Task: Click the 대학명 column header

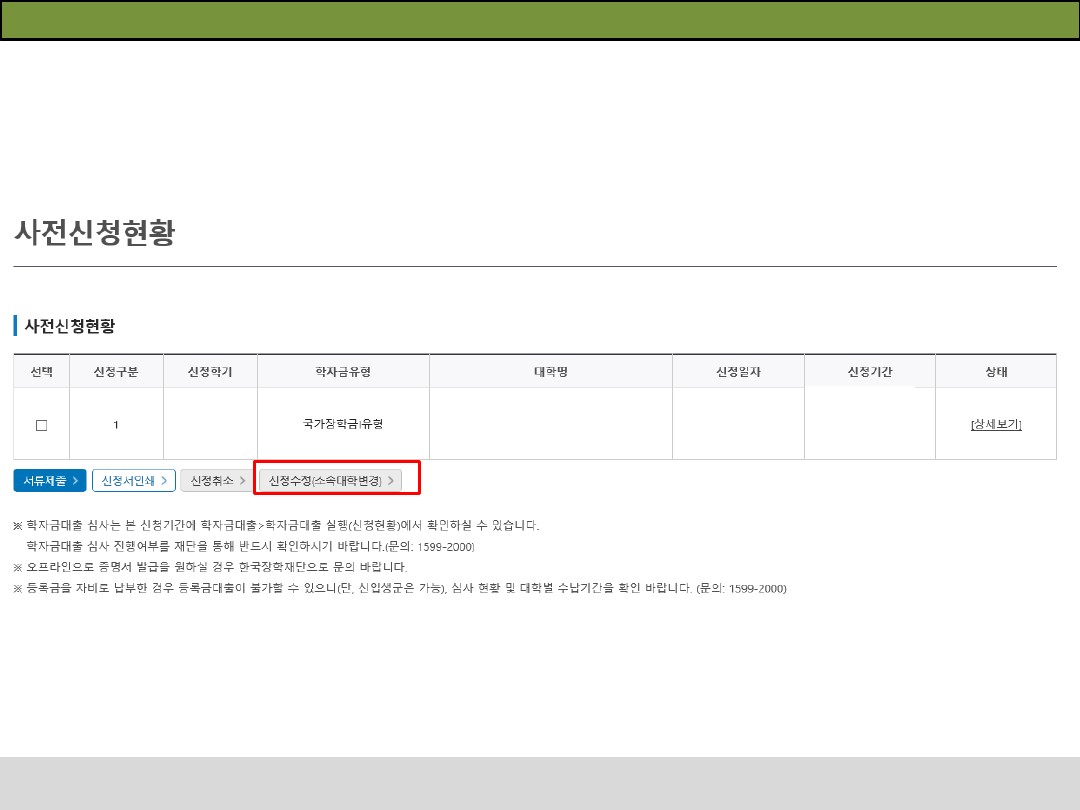Action: pos(550,372)
